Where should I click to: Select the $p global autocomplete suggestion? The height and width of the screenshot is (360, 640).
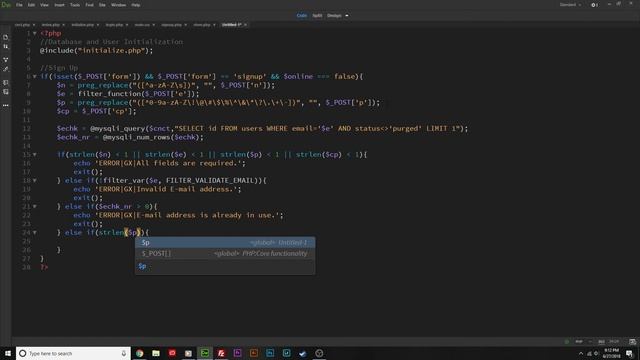coord(225,243)
